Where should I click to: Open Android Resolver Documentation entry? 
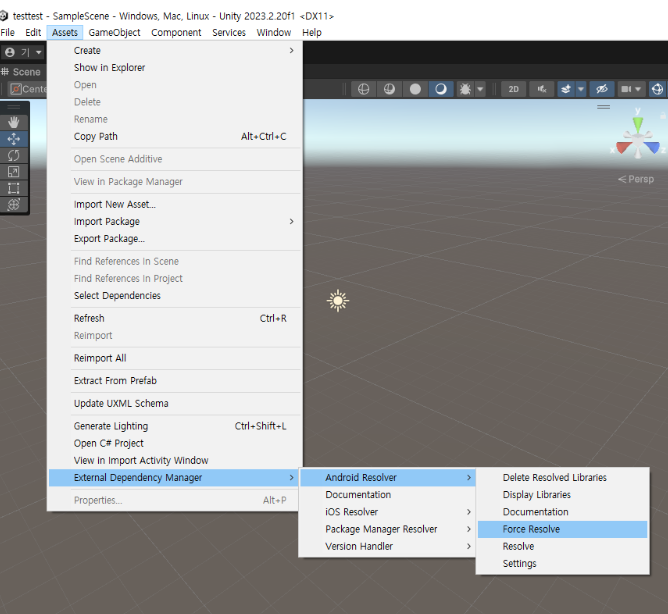(x=562, y=512)
